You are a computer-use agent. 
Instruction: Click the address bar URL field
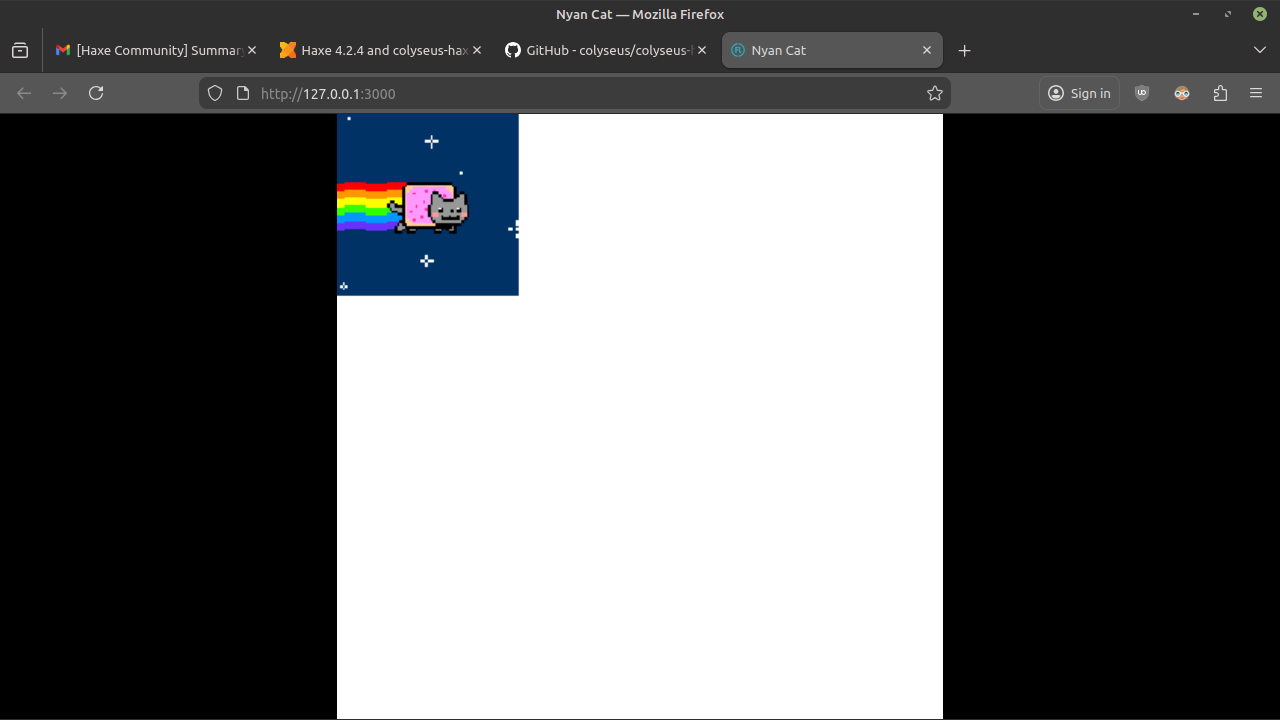coord(580,93)
